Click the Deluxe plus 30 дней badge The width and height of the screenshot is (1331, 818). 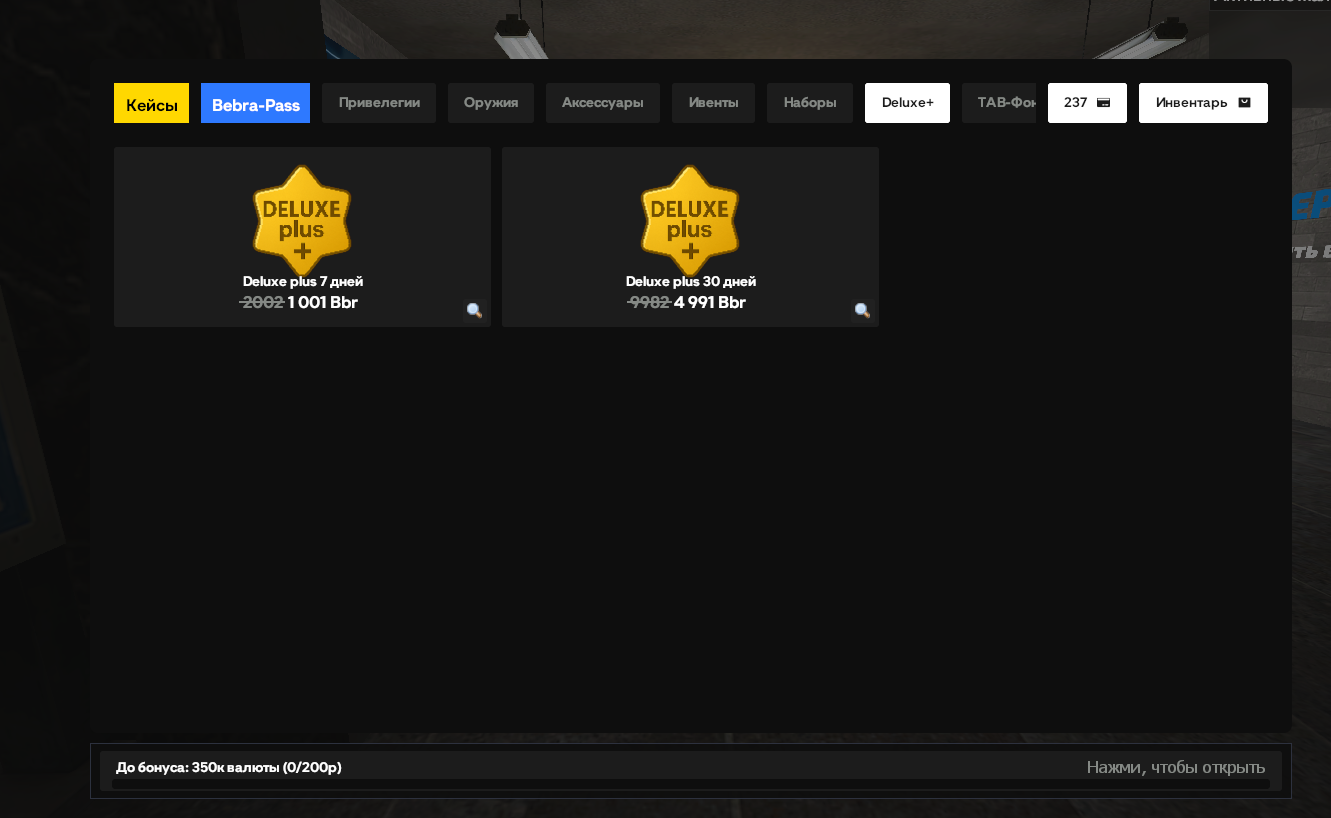690,220
